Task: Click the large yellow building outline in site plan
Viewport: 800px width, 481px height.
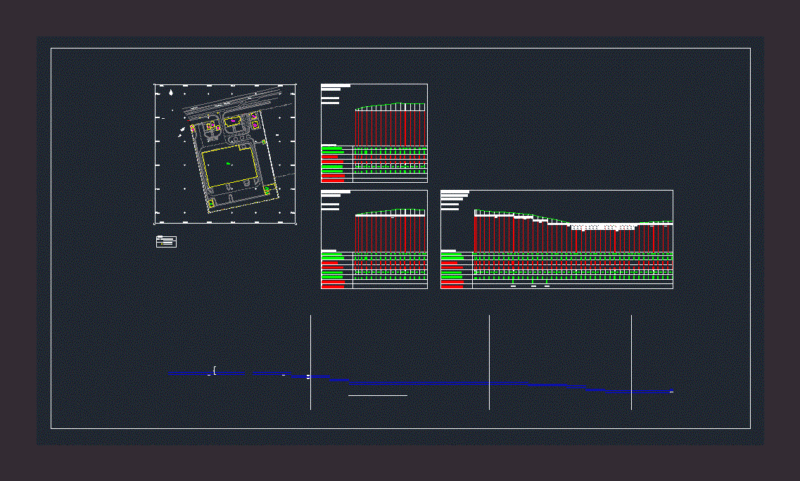Action: click(230, 167)
